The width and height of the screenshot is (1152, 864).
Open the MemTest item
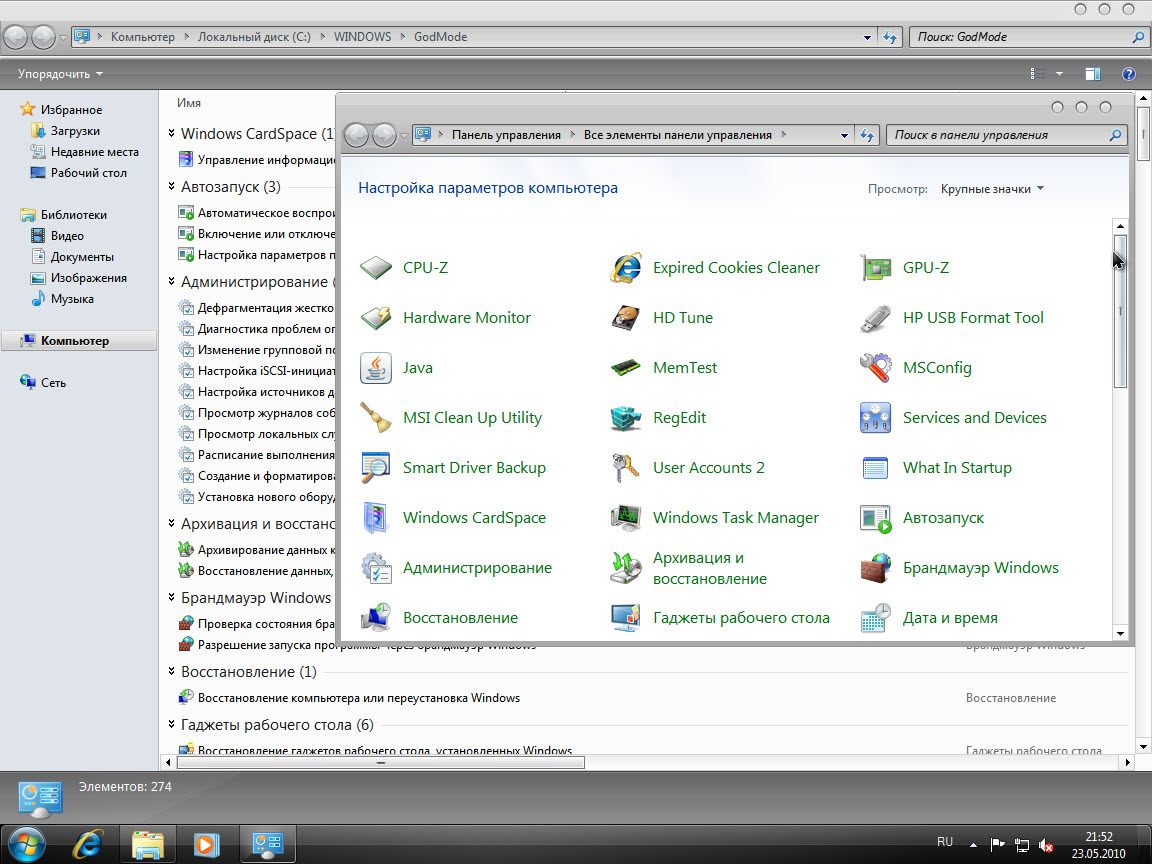(684, 368)
